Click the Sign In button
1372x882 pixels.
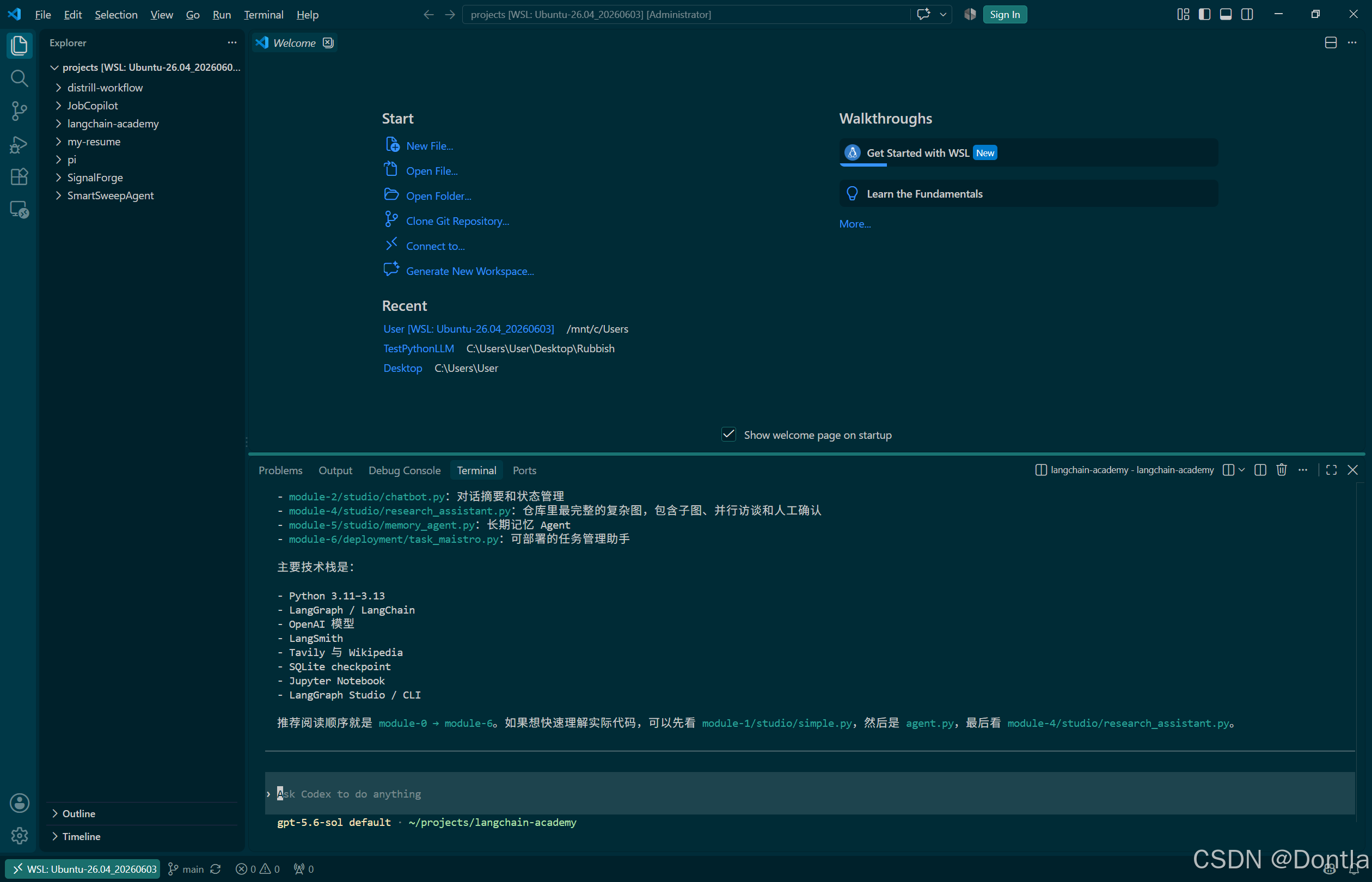pyautogui.click(x=1004, y=14)
